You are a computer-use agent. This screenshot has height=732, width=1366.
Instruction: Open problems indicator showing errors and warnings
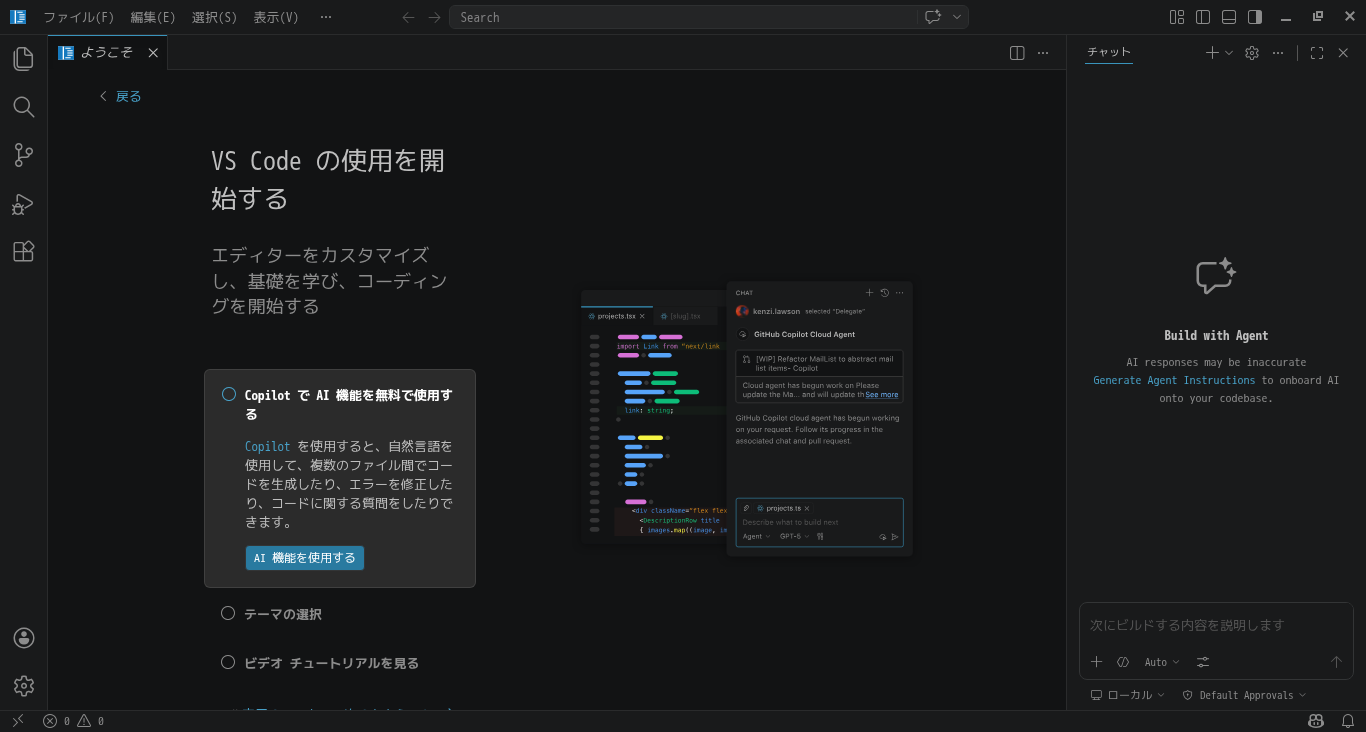74,721
